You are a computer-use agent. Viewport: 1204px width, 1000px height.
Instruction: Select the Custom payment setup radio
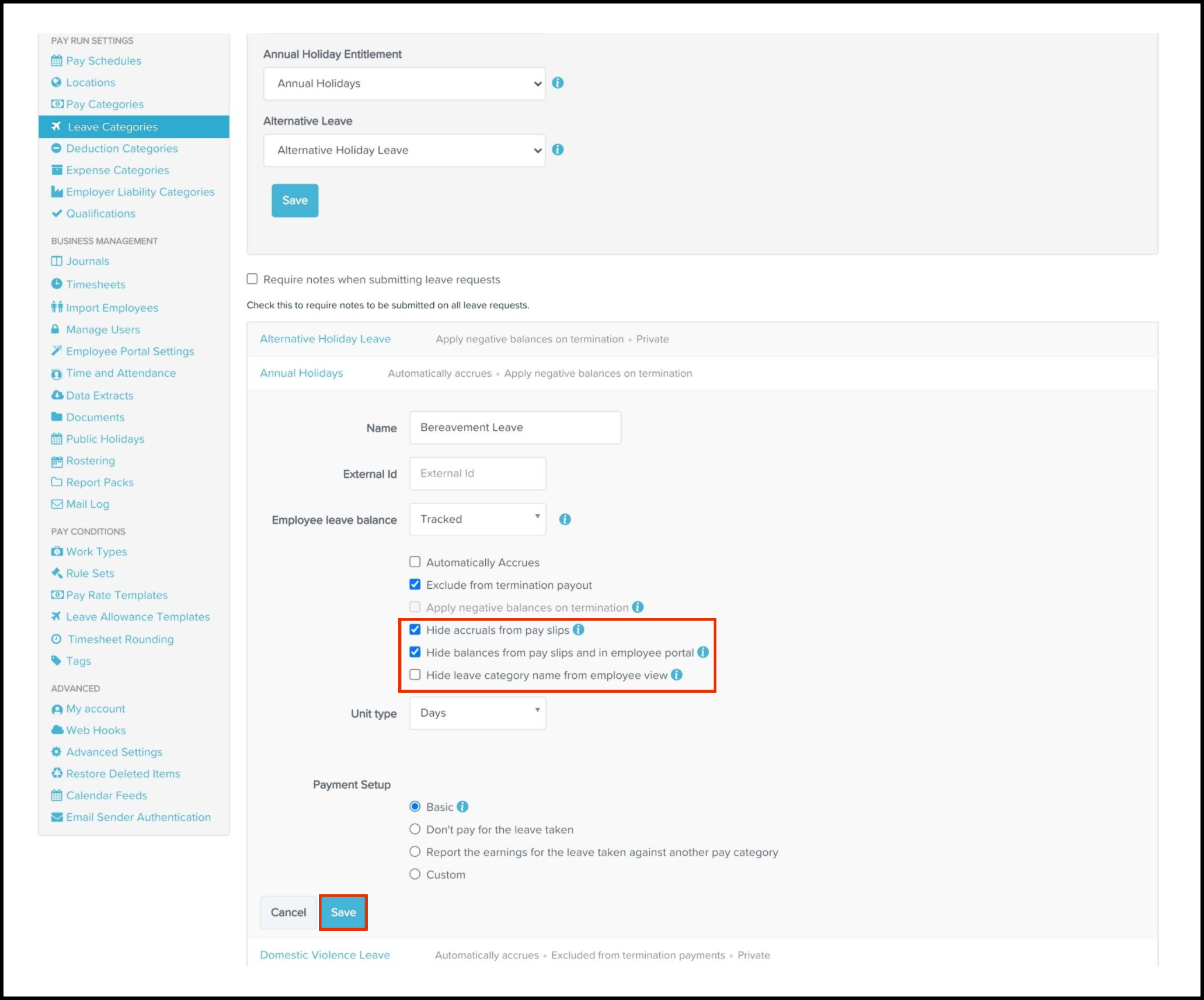pyautogui.click(x=415, y=874)
